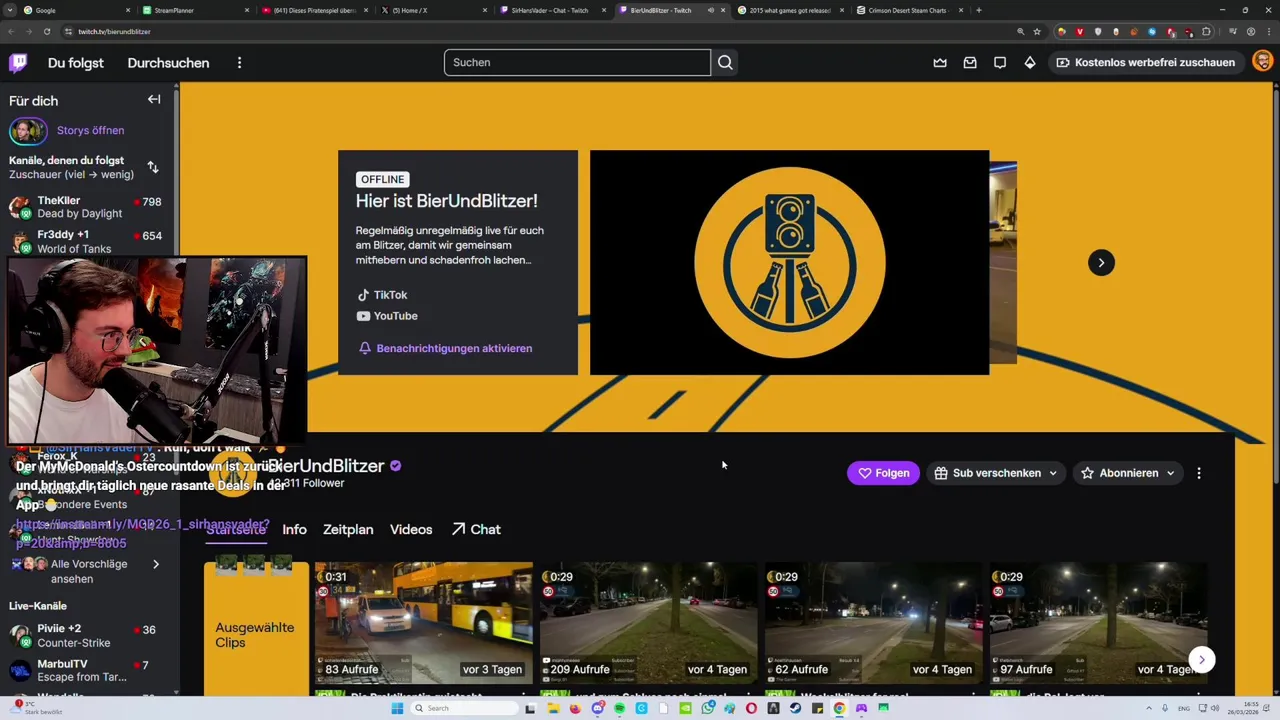Open the Storys avatar ring

(28, 131)
